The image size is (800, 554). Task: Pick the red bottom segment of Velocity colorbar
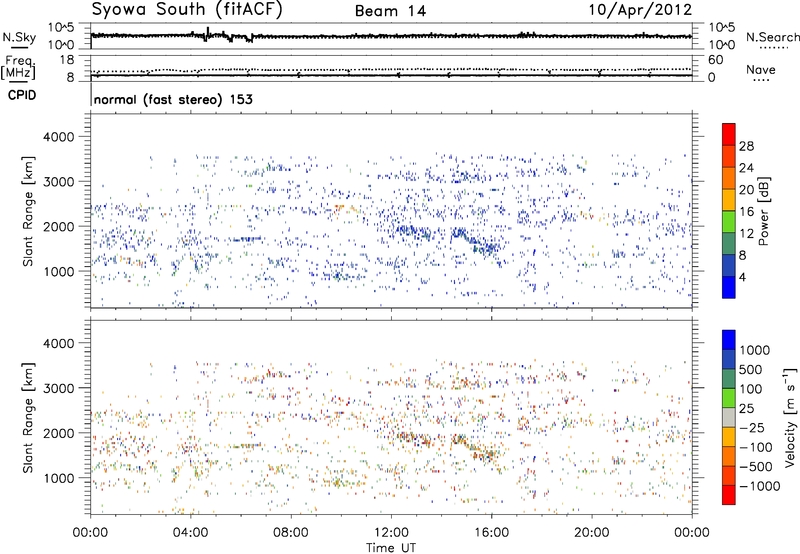click(729, 495)
